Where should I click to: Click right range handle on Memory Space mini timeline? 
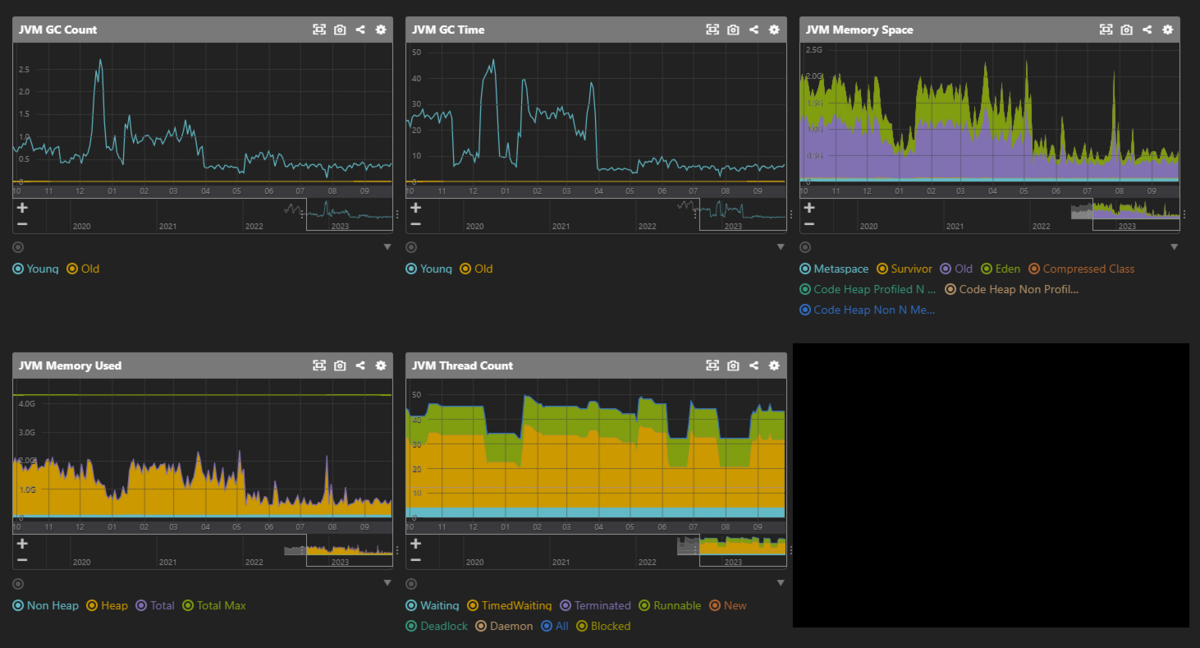[1185, 214]
